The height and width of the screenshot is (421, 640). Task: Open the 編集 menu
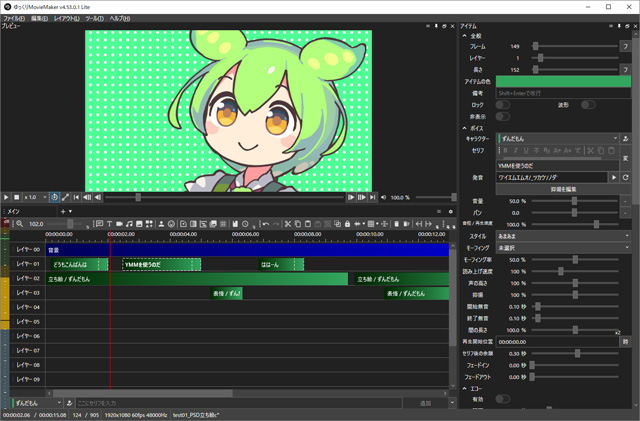click(x=39, y=18)
